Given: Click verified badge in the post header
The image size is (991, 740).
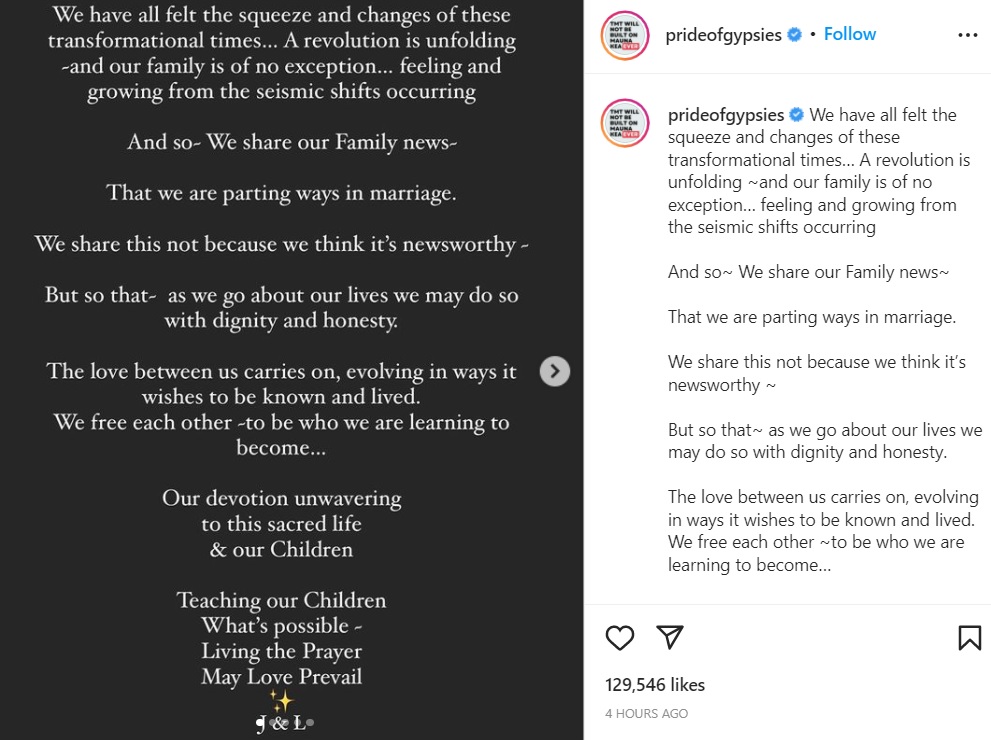Looking at the screenshot, I should pos(795,35).
